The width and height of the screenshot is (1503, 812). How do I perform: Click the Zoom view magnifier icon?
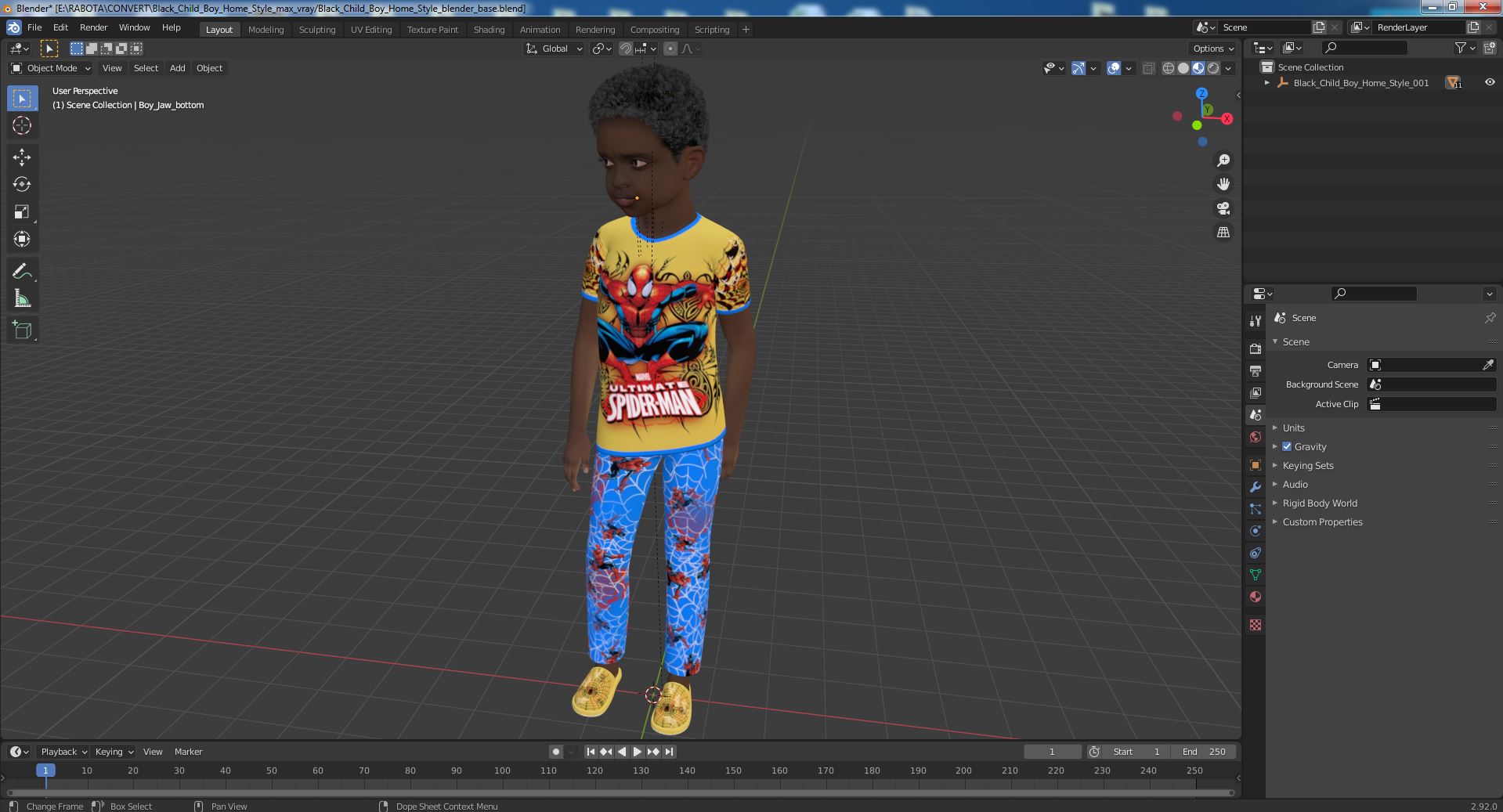(1223, 161)
